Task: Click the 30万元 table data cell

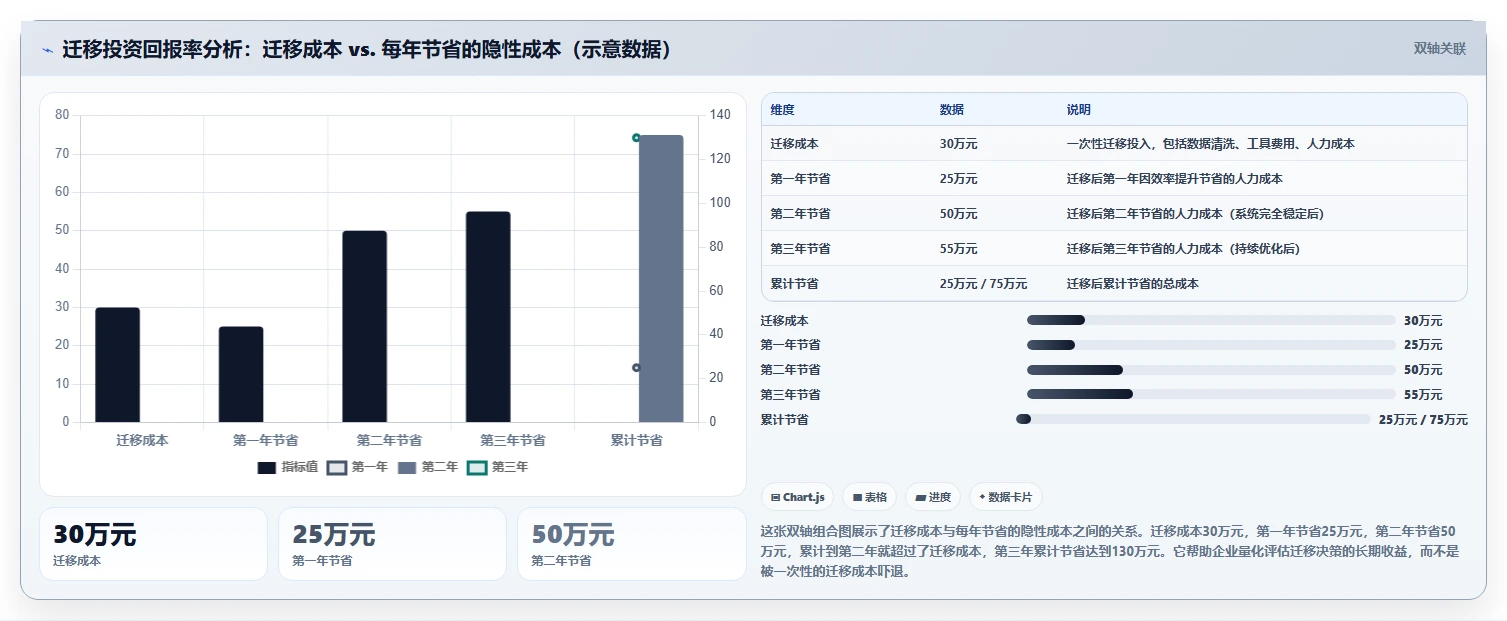Action: point(959,144)
